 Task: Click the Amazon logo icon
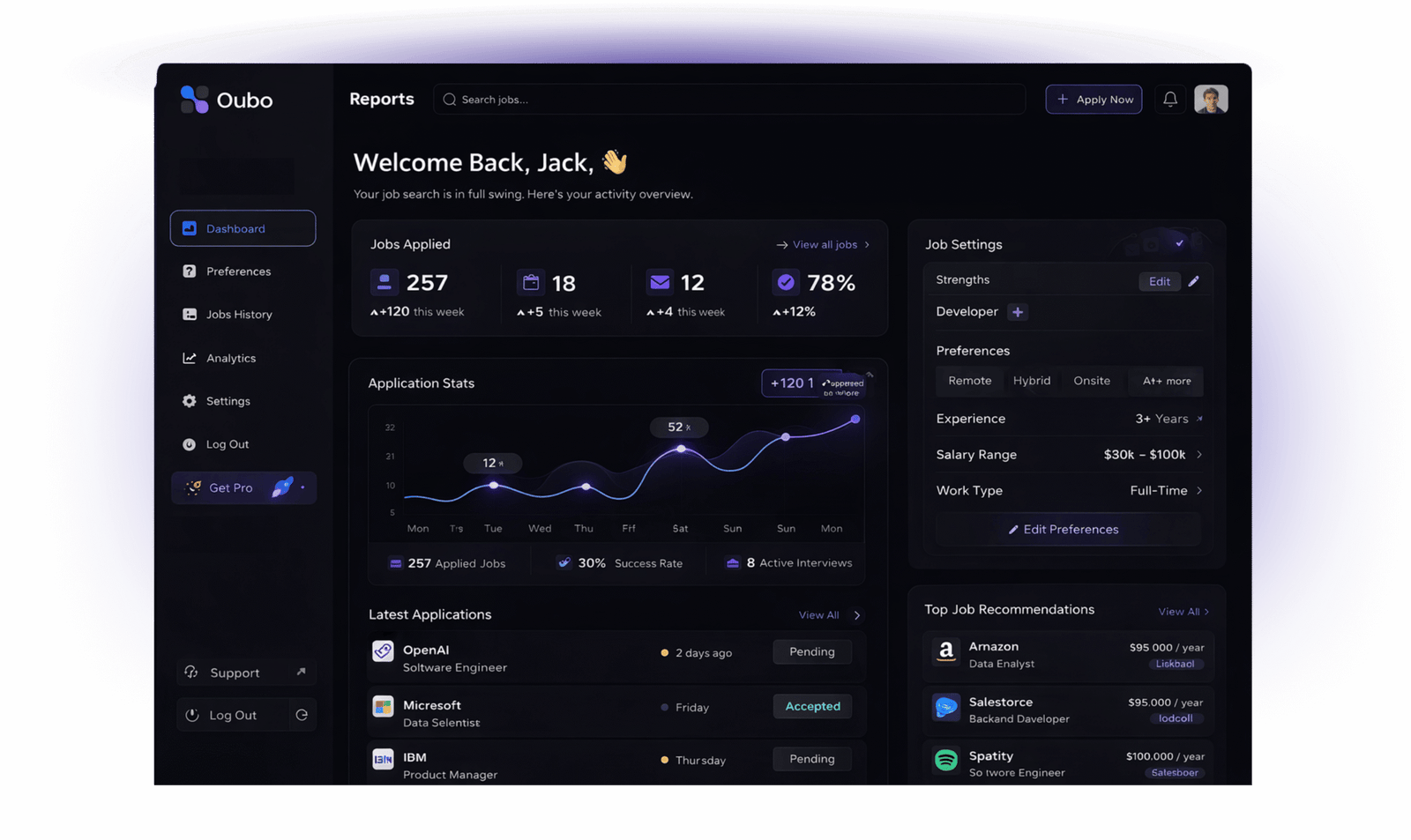click(x=946, y=651)
